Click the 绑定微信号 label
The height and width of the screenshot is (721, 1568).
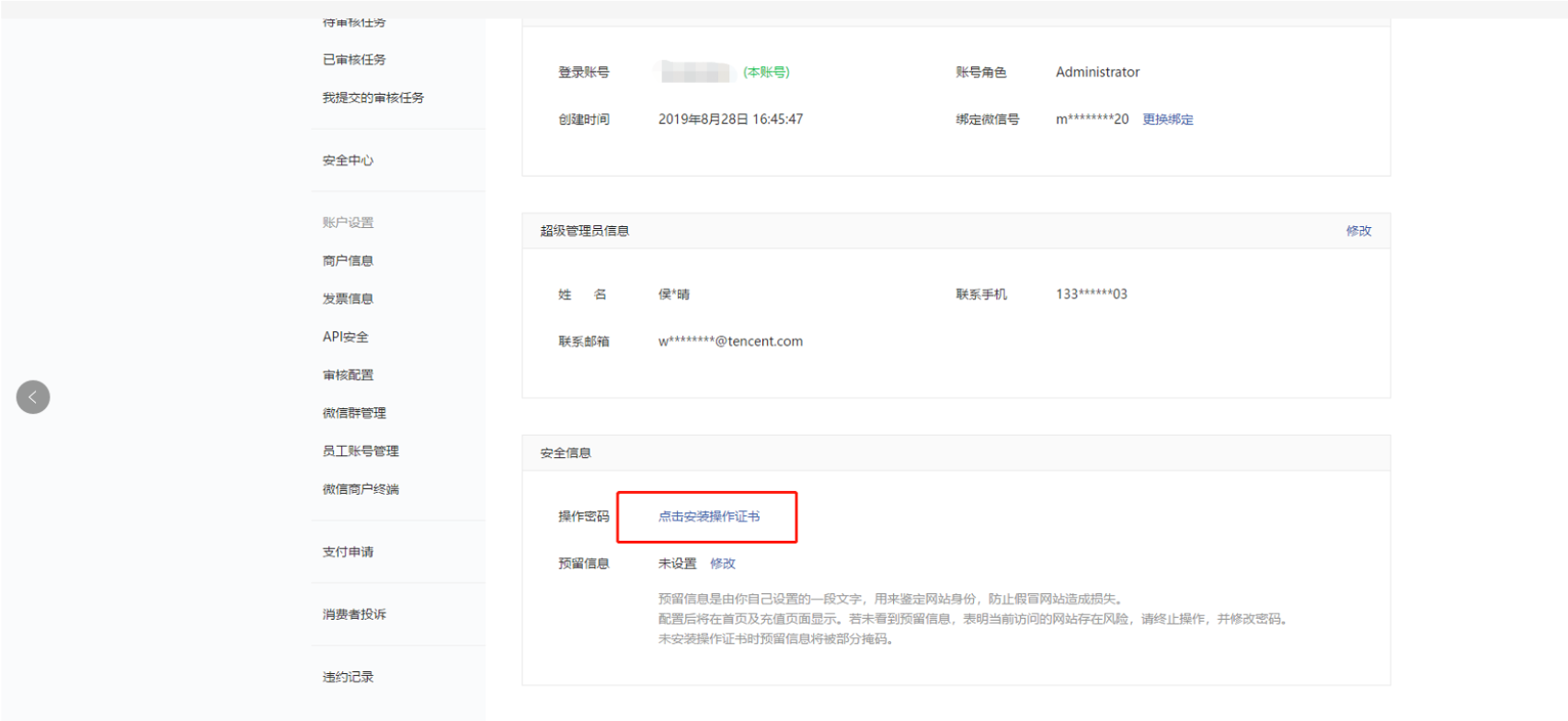coord(987,120)
